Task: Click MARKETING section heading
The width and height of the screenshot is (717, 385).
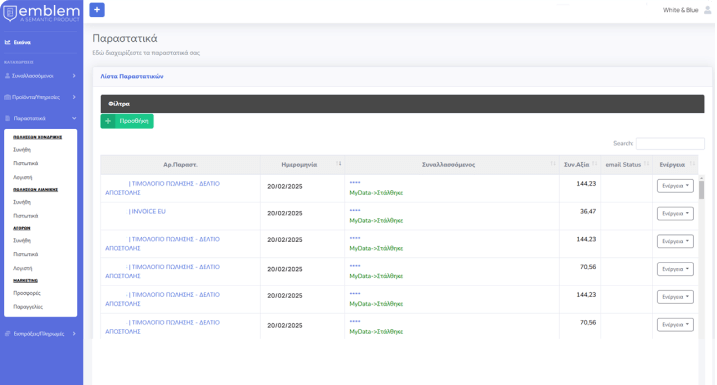Action: pyautogui.click(x=26, y=281)
